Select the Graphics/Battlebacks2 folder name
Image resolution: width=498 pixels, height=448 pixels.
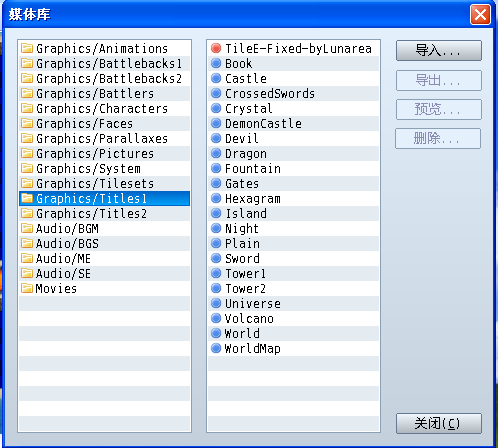pyautogui.click(x=109, y=79)
